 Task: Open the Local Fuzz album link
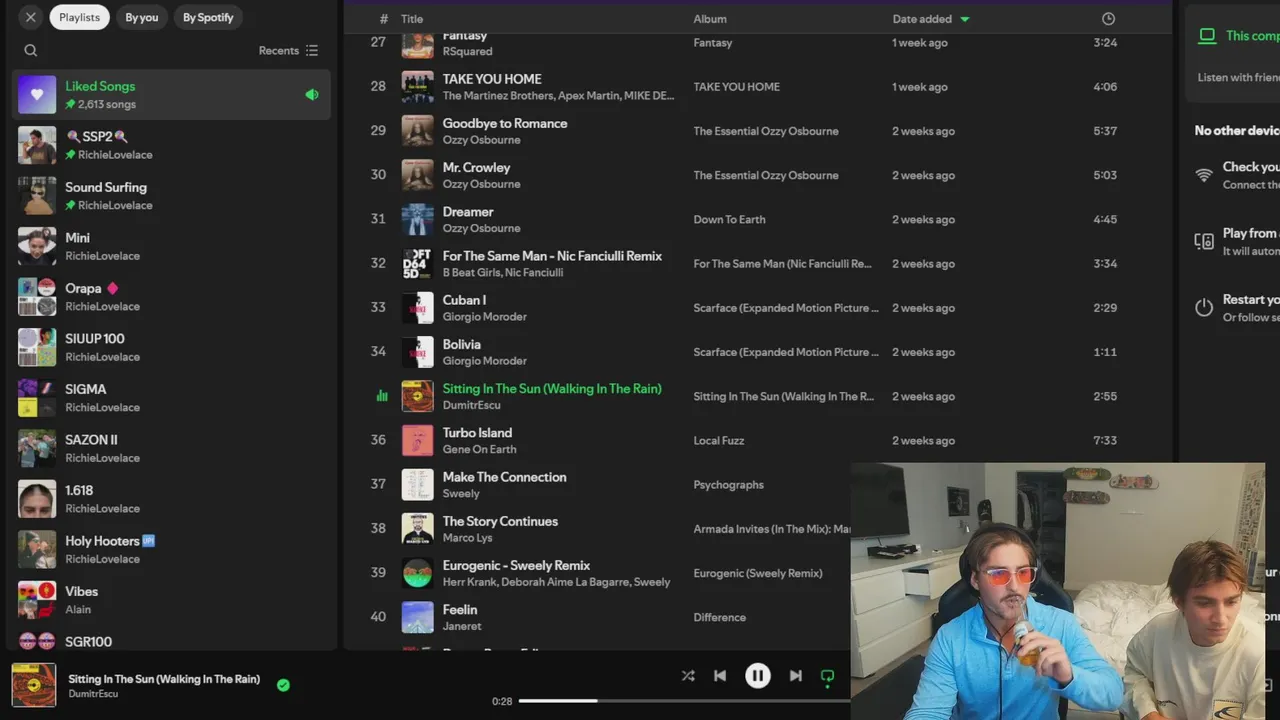pos(719,440)
